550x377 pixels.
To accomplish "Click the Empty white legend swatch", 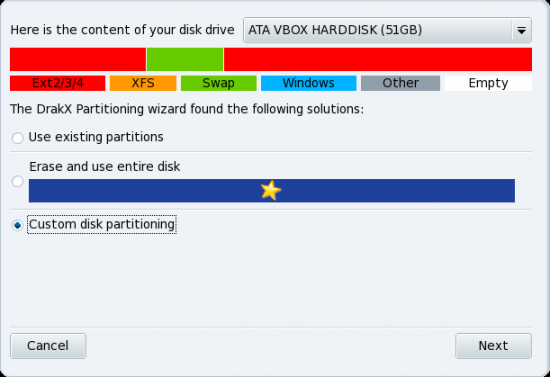I will click(488, 83).
